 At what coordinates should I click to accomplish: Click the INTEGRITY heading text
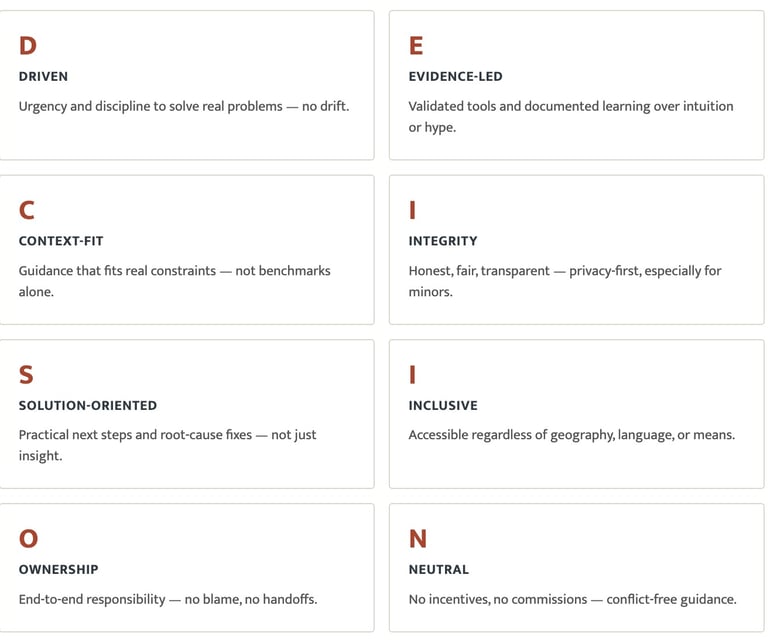(443, 241)
